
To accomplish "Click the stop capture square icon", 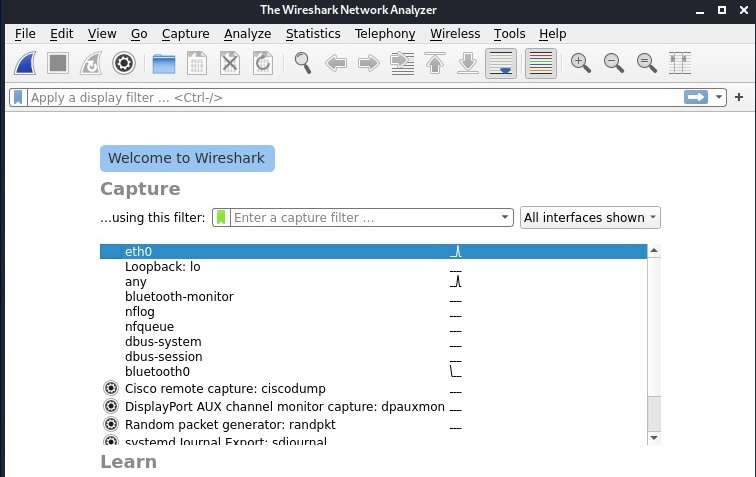I will 58,63.
